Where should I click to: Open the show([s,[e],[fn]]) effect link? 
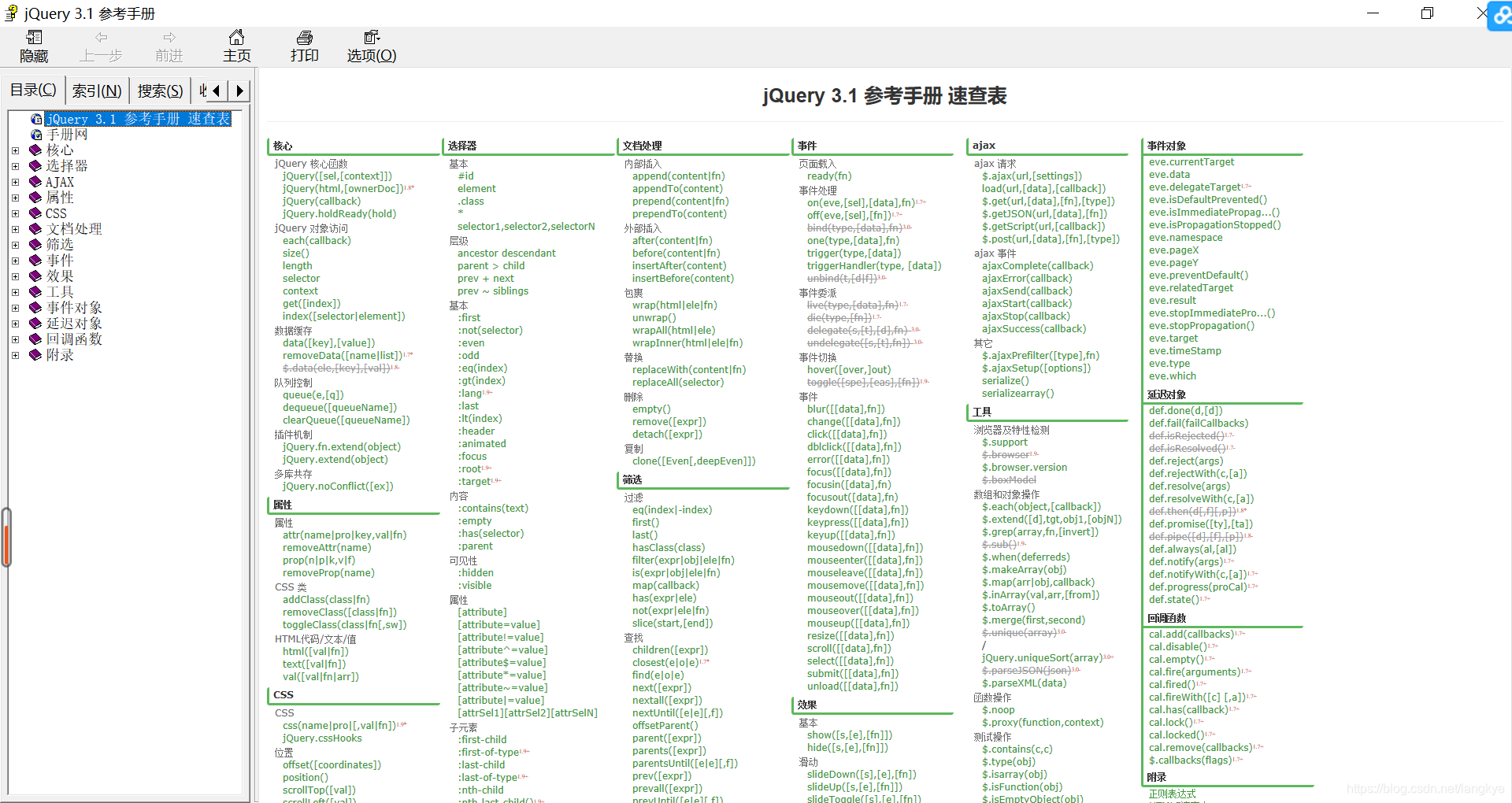[x=850, y=735]
